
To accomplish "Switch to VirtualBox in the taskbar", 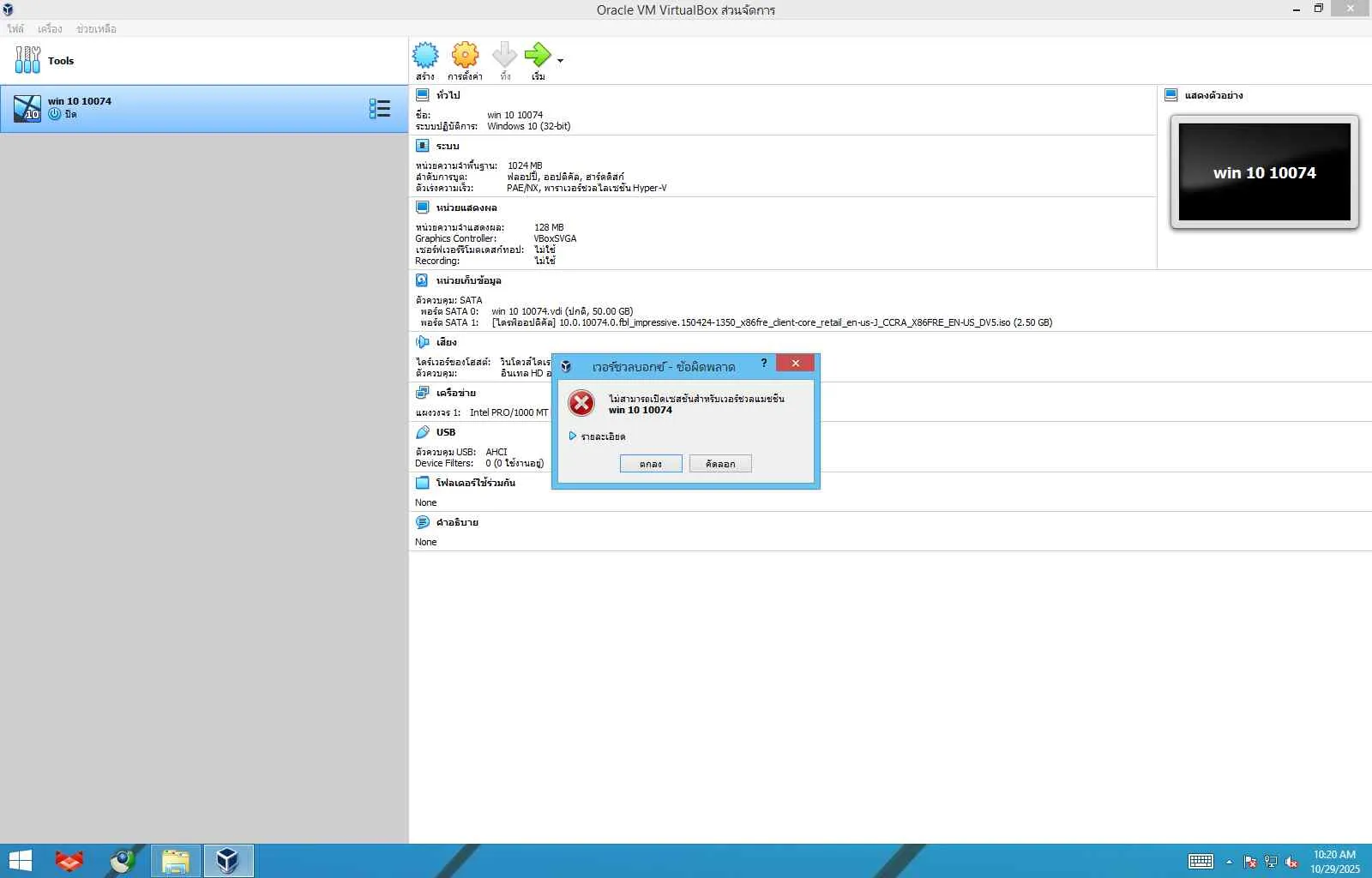I will (x=228, y=861).
